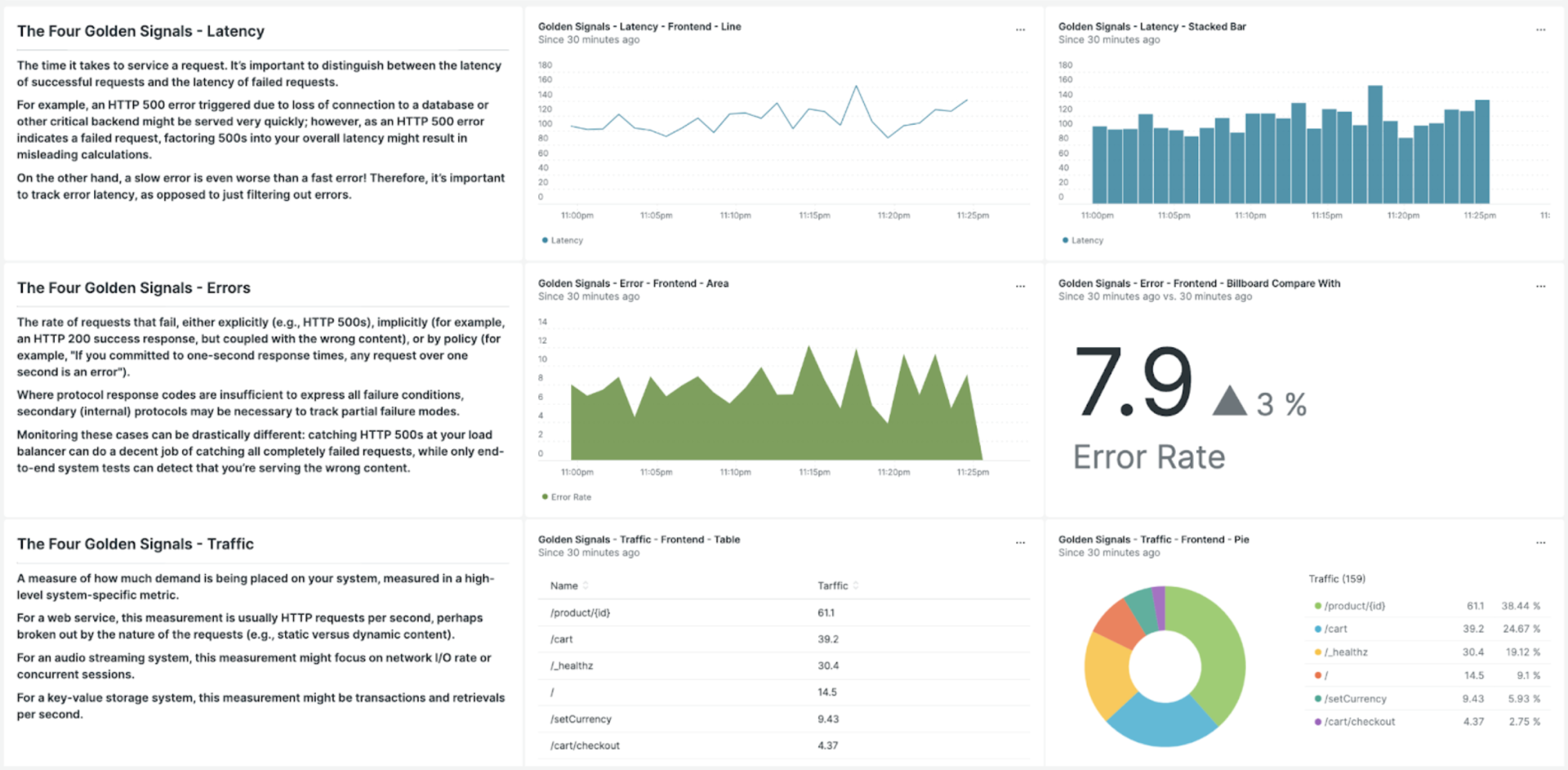Click the Latency legend dot under the line chart

[x=545, y=240]
